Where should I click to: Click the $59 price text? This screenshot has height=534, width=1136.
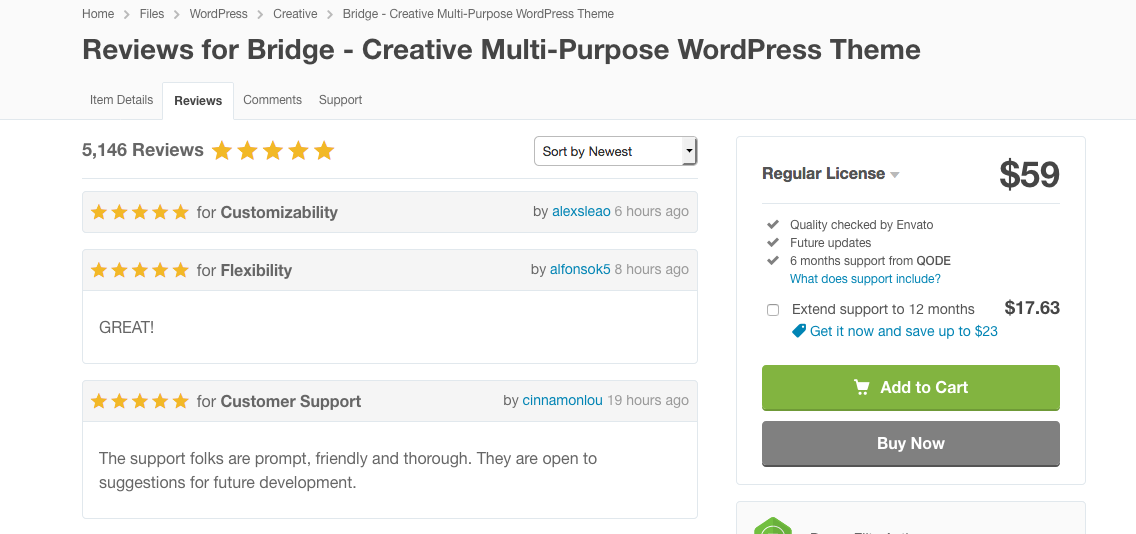[1030, 175]
